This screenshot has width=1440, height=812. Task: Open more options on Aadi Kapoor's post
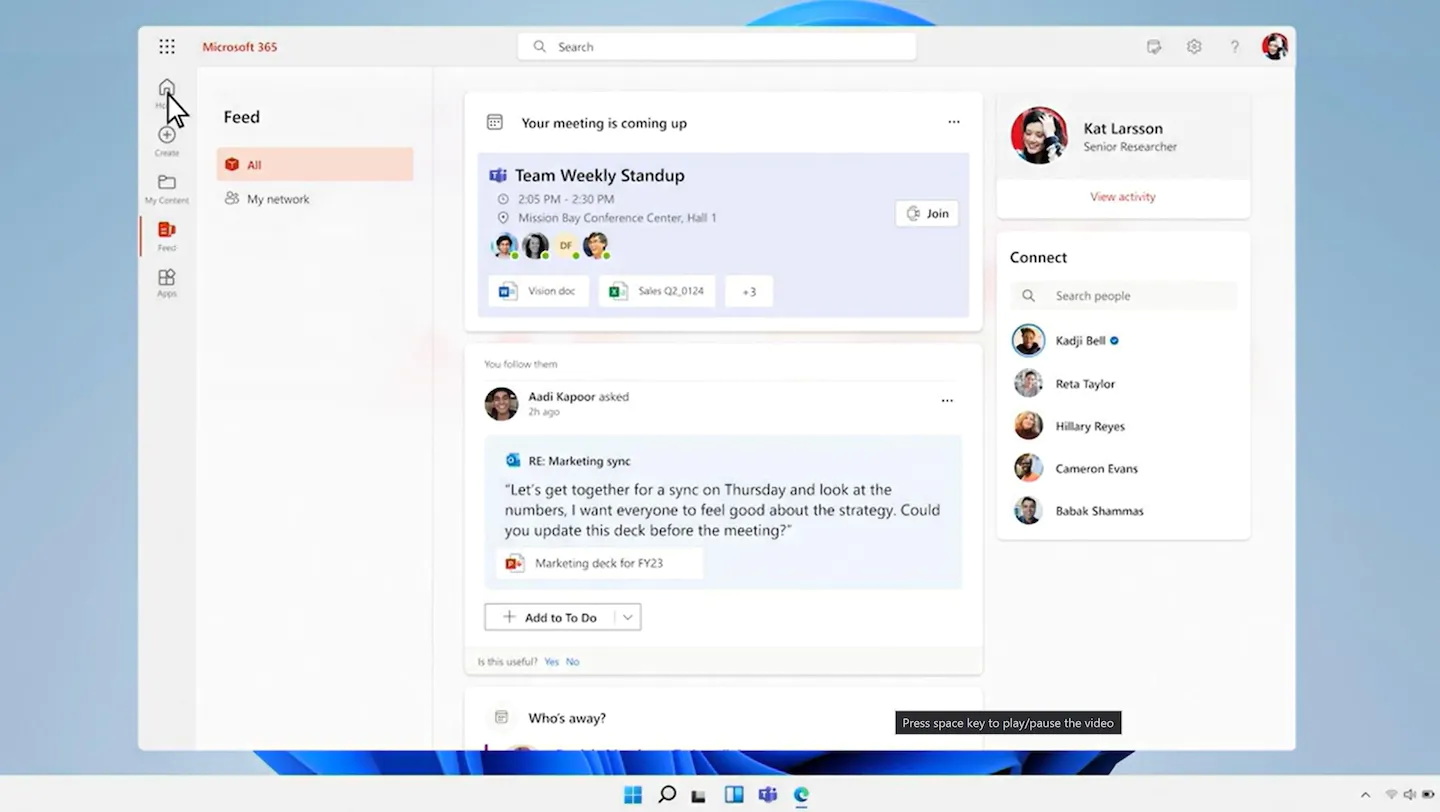click(x=946, y=399)
